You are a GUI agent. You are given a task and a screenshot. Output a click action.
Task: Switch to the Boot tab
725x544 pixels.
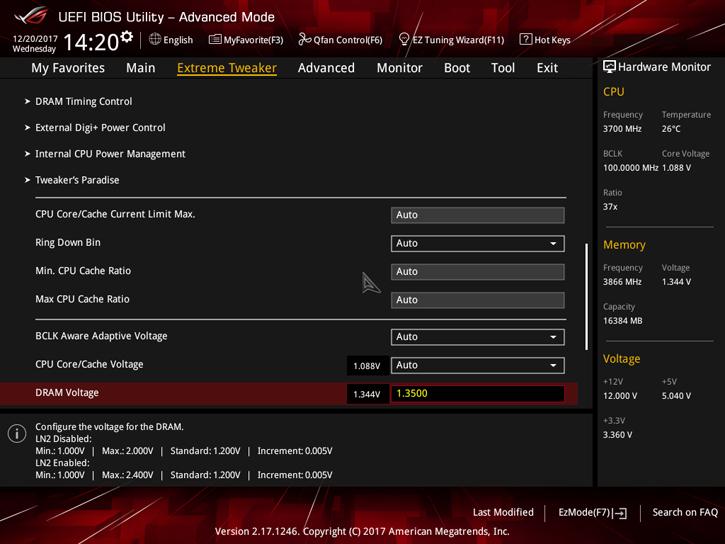click(457, 68)
